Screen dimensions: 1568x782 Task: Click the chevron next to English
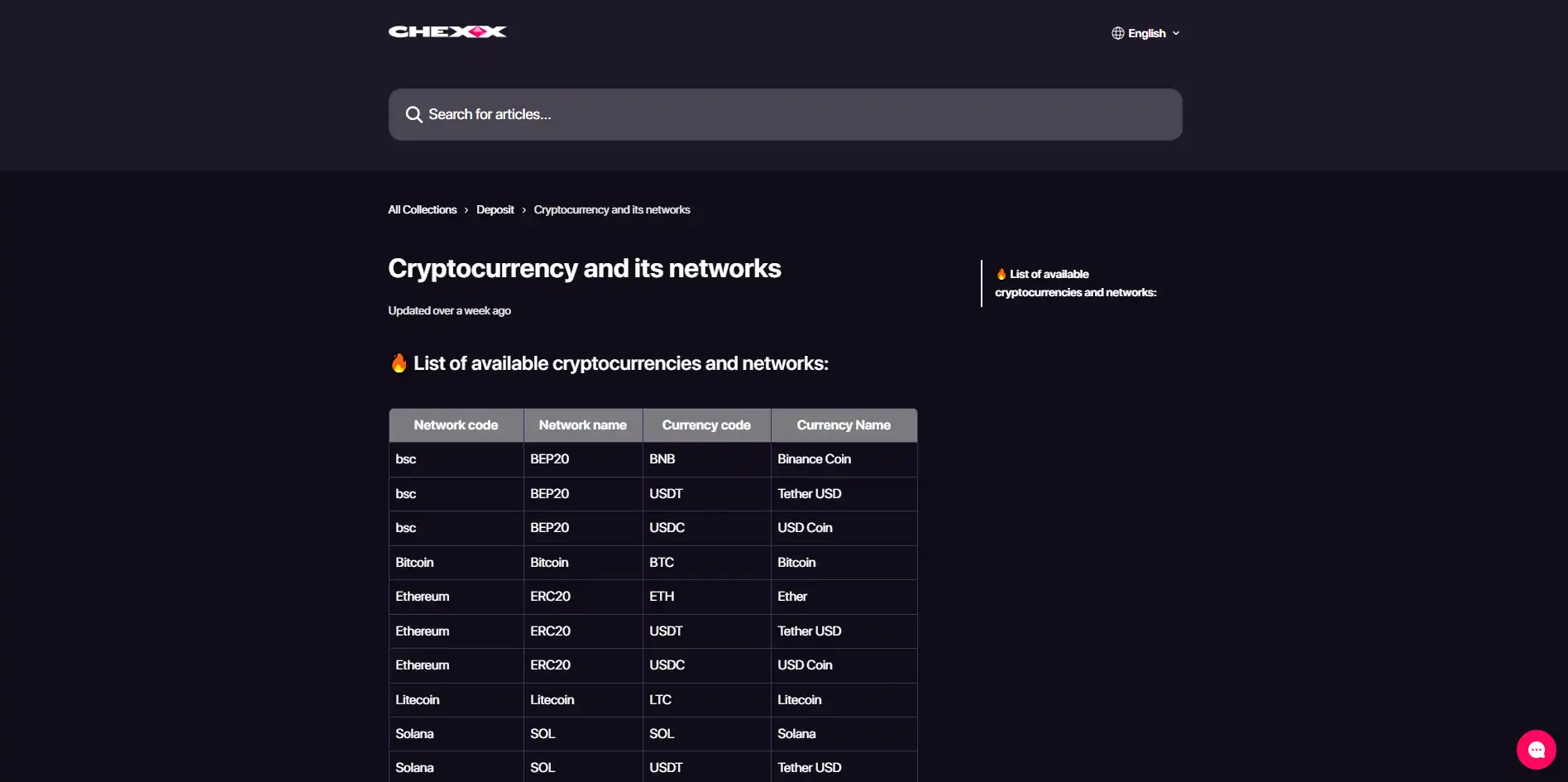tap(1175, 34)
